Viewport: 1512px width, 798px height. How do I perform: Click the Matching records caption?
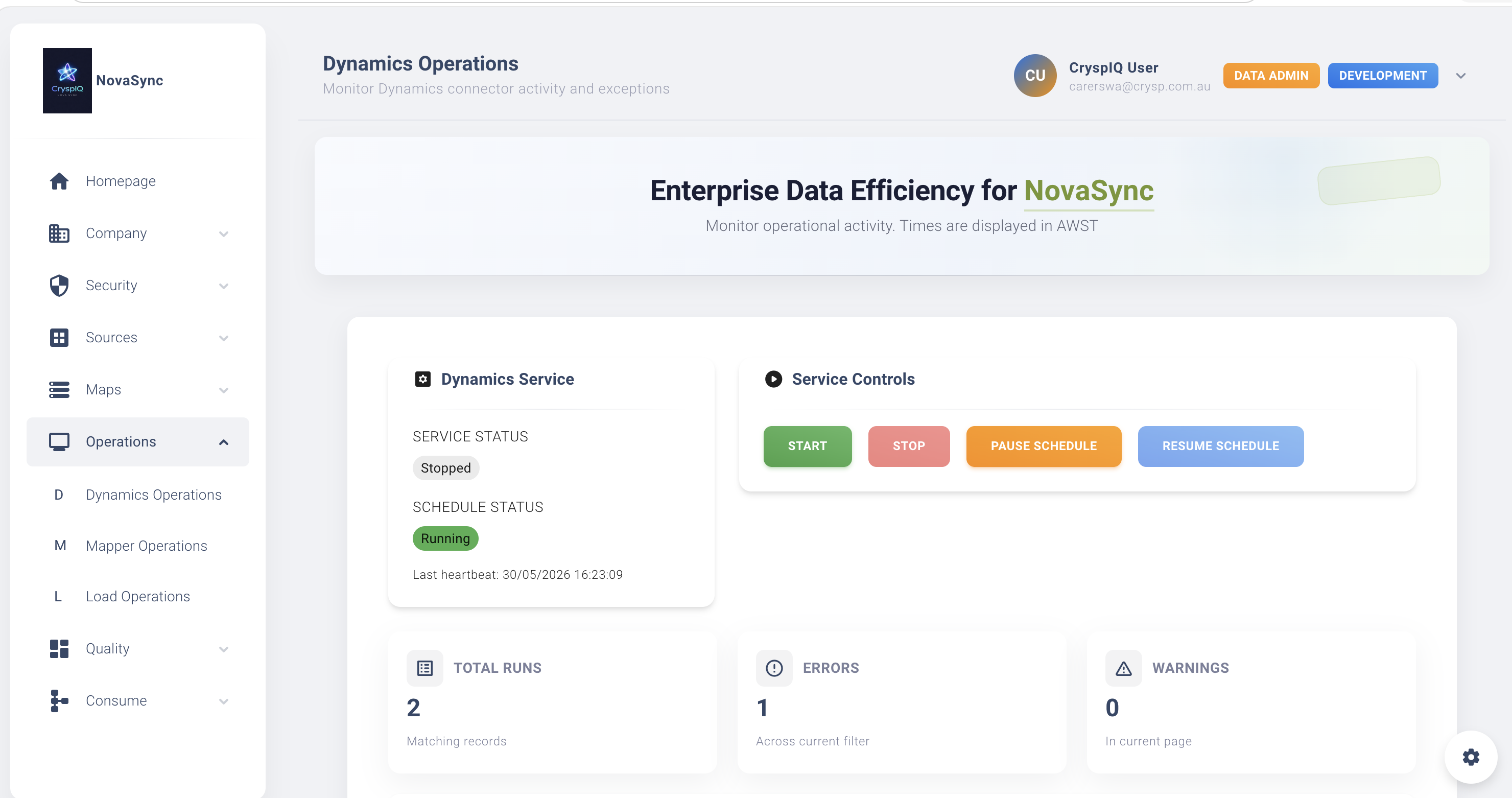(457, 742)
